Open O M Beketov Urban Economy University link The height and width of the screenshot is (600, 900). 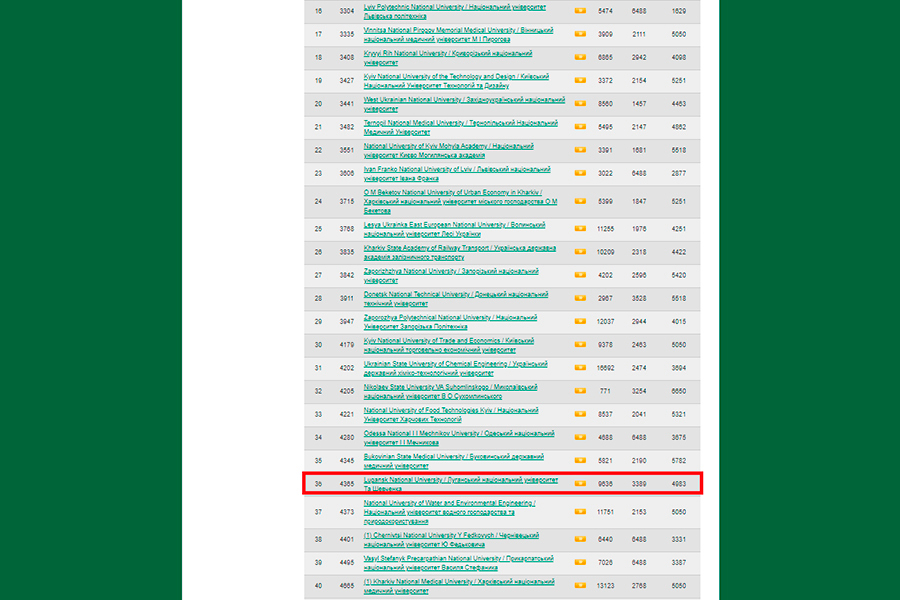point(460,202)
